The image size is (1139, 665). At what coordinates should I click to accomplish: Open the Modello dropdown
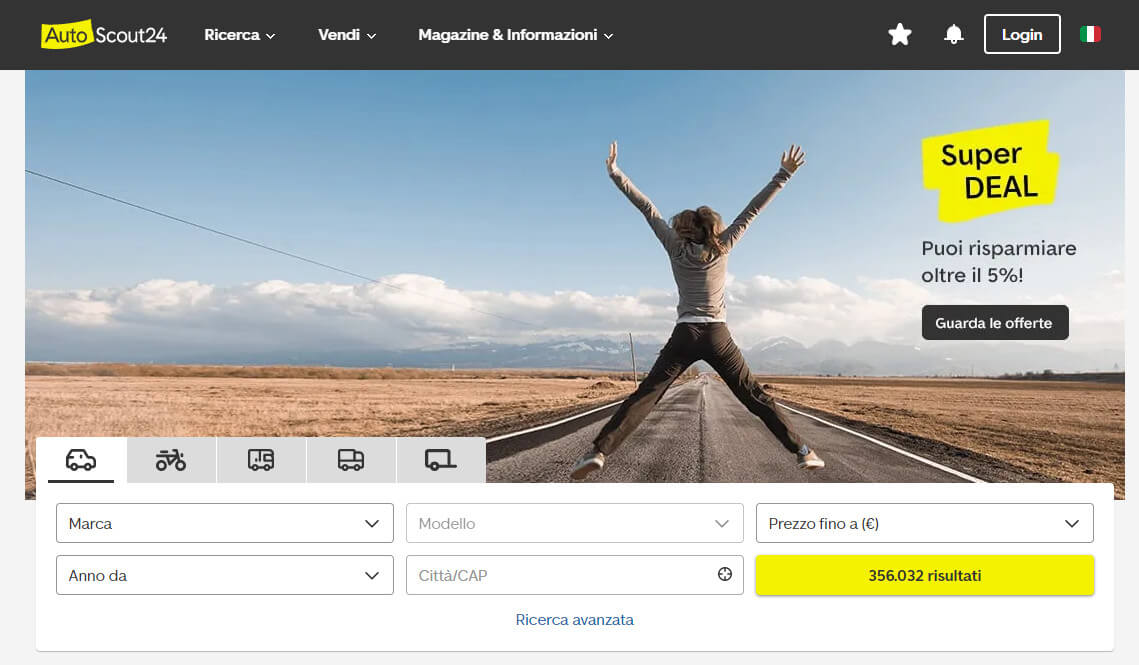(575, 523)
